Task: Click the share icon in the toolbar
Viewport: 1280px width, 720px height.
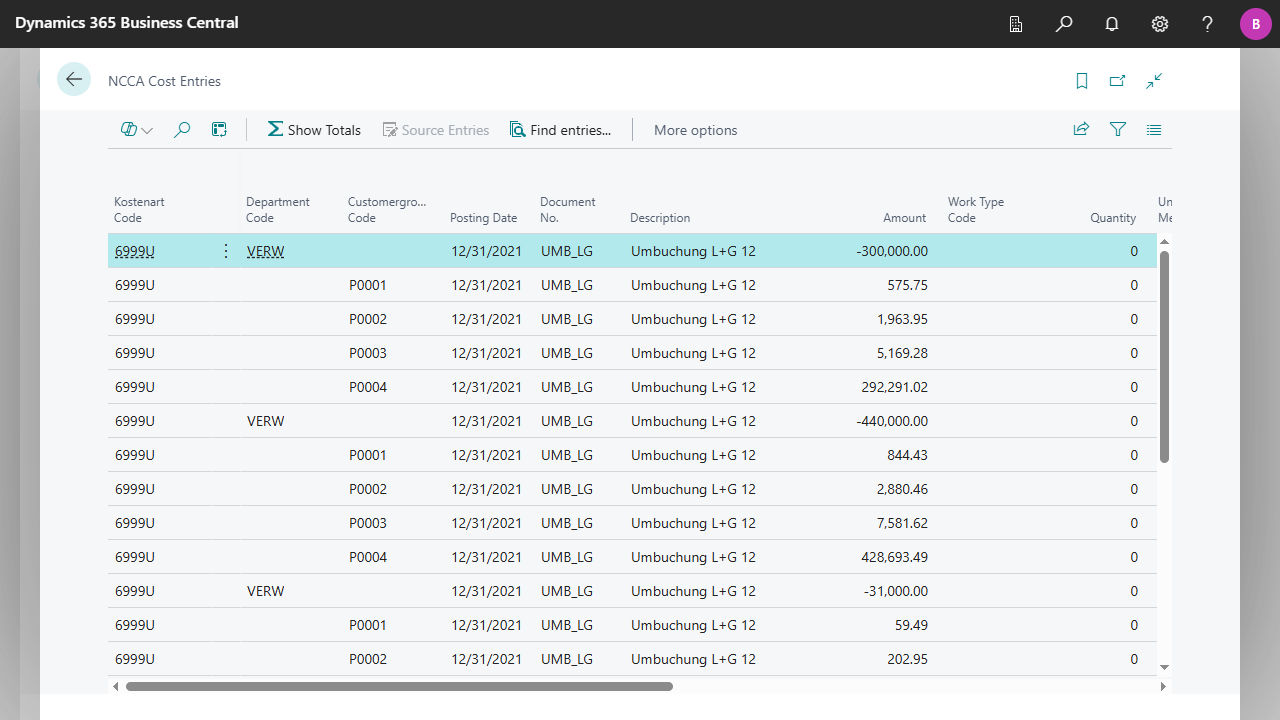Action: point(1081,129)
